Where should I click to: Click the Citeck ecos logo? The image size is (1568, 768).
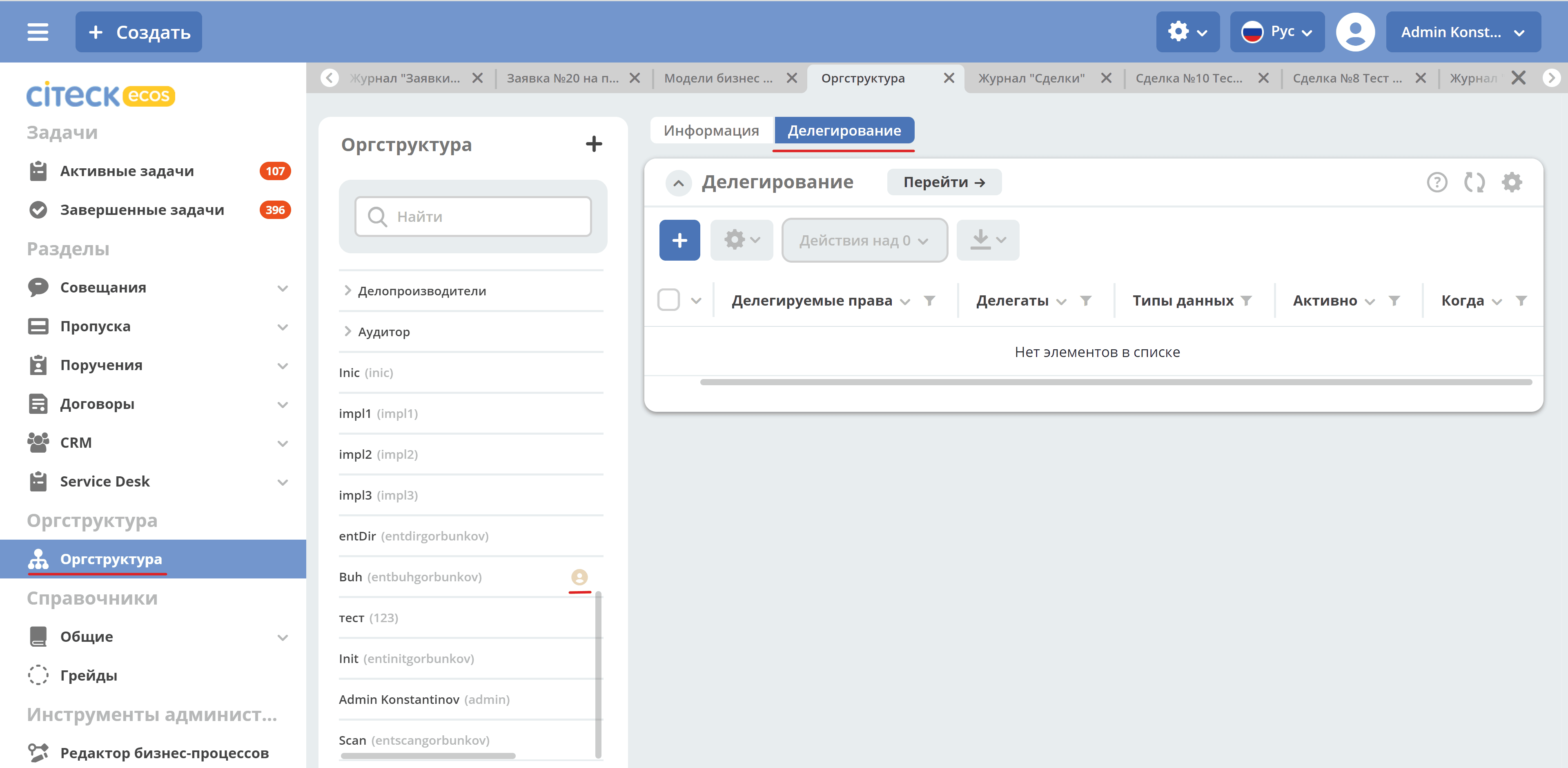[100, 95]
